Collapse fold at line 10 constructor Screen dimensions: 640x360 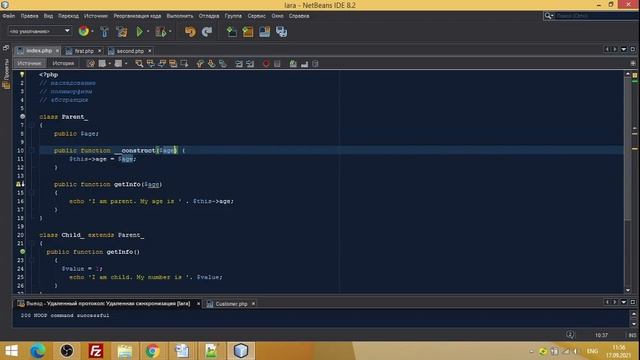[32, 151]
